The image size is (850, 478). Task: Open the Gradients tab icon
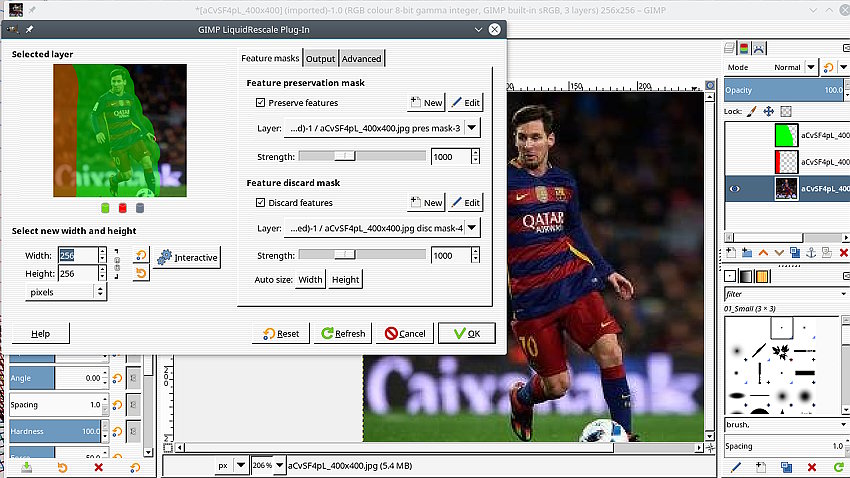click(x=746, y=276)
